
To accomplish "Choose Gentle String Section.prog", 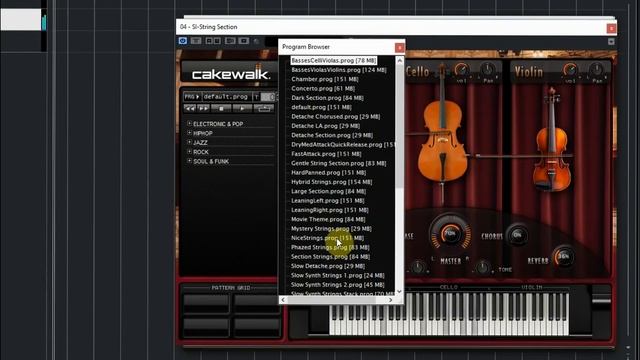I will pyautogui.click(x=338, y=163).
